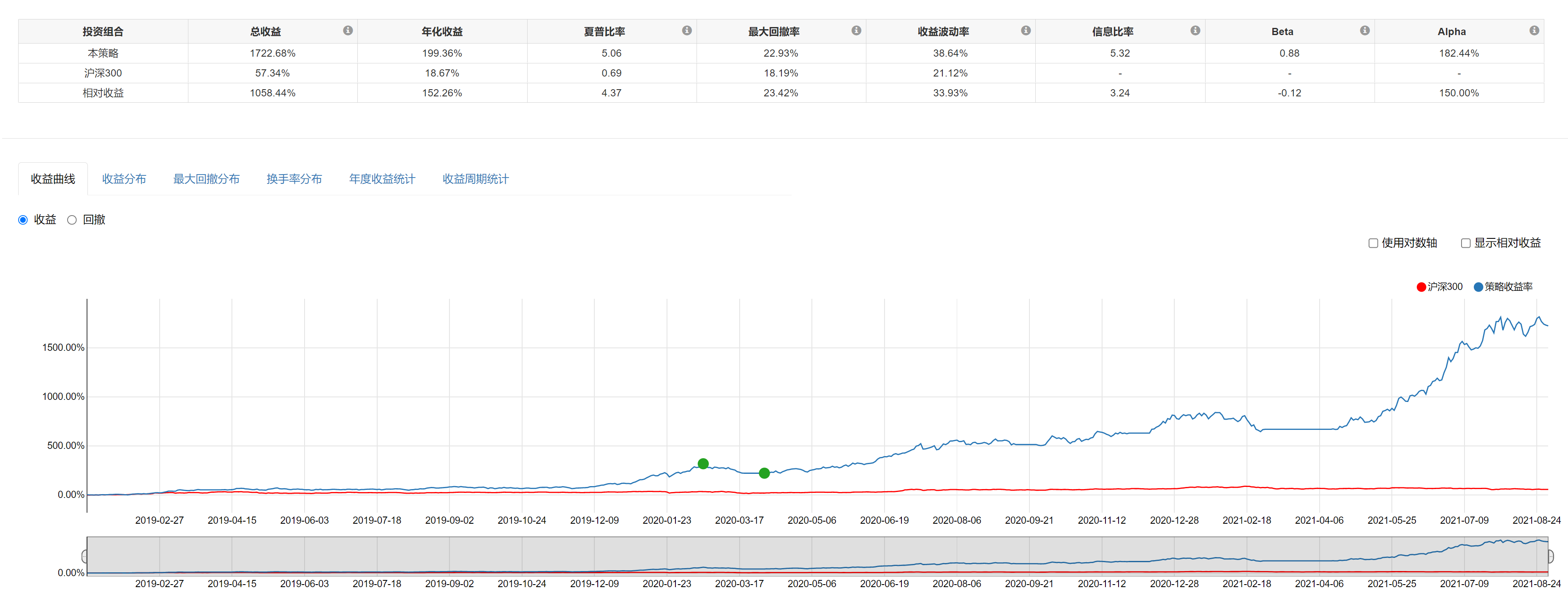Grab the left handle of range selector
The image size is (1568, 596).
[84, 556]
